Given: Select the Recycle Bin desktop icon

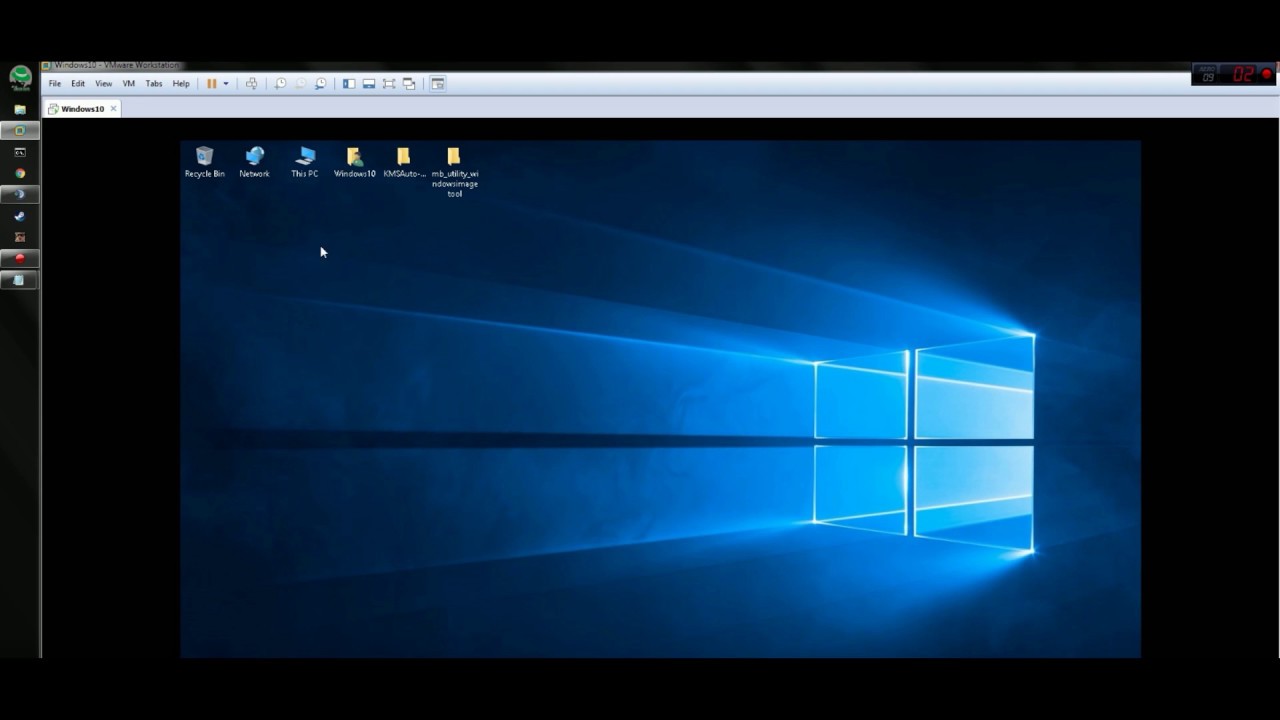Looking at the screenshot, I should point(205,162).
